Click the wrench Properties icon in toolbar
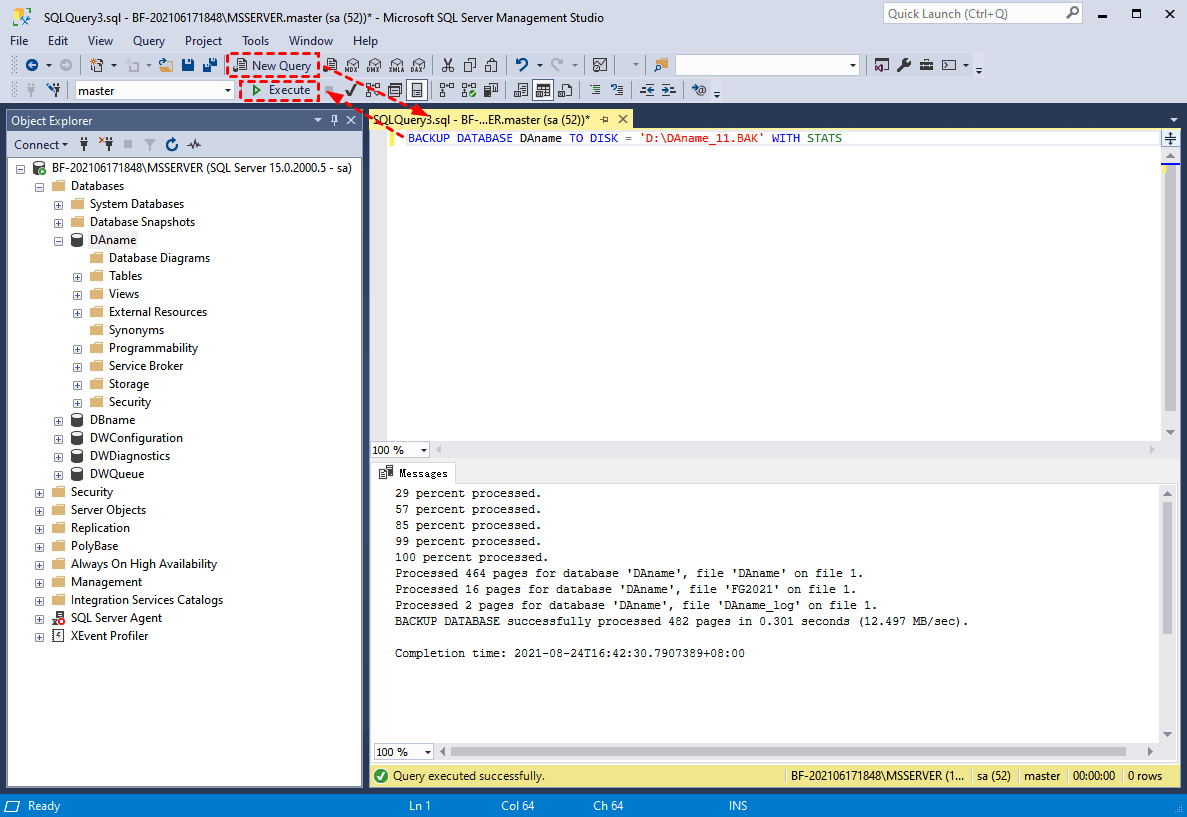The width and height of the screenshot is (1187, 817). (903, 65)
